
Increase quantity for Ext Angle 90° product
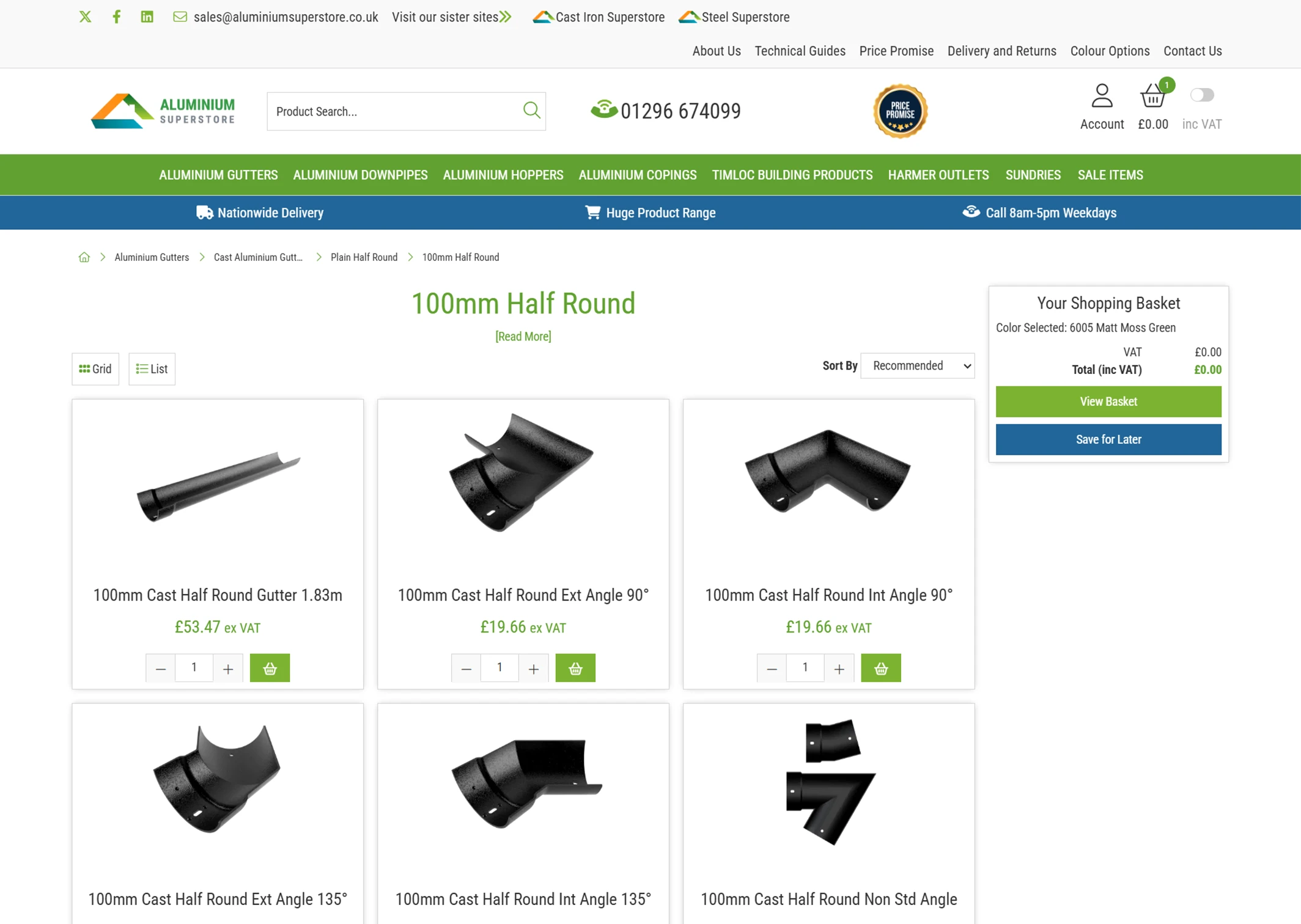click(534, 669)
